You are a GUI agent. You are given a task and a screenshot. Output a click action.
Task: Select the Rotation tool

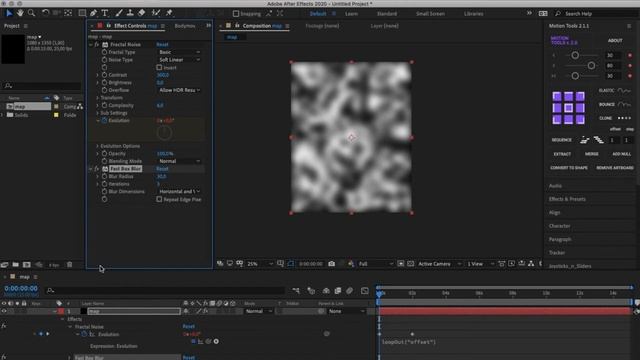click(x=45, y=13)
